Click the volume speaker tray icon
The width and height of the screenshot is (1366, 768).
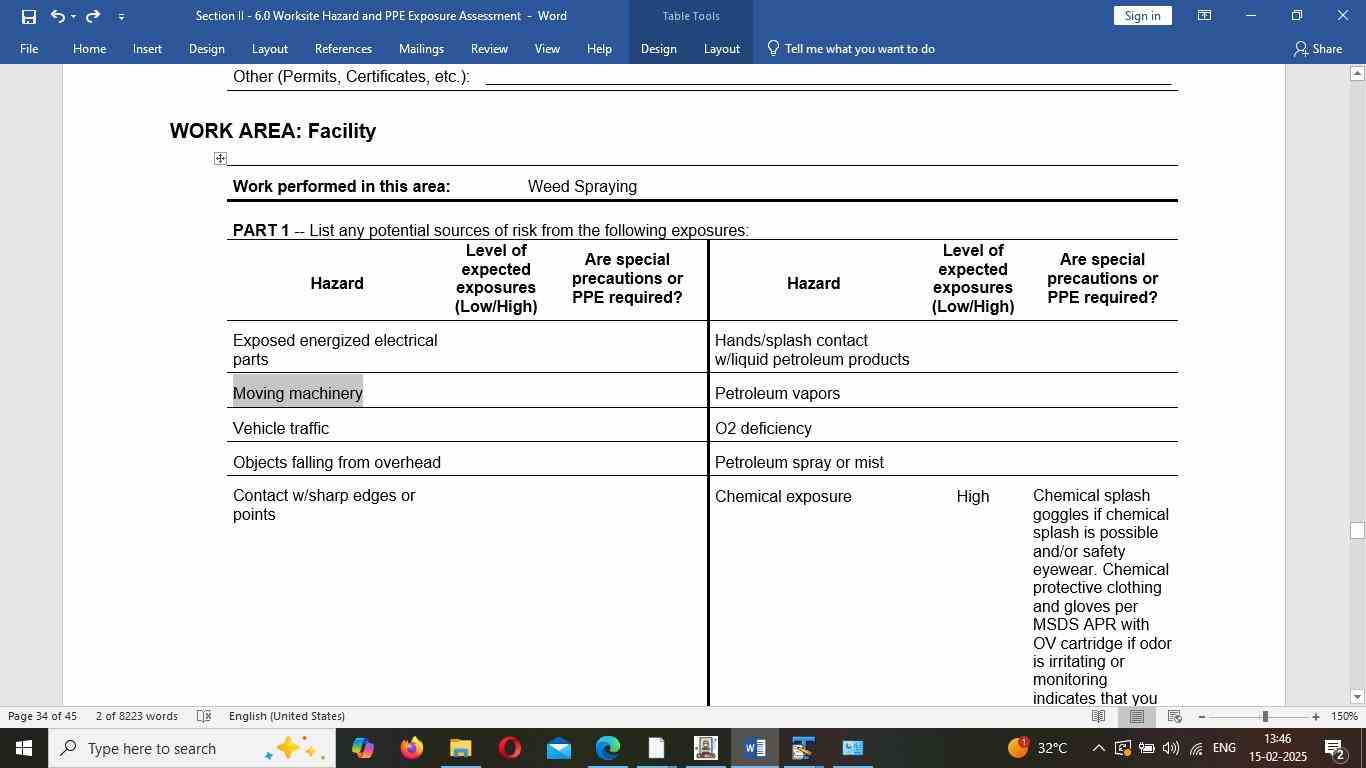(1171, 748)
